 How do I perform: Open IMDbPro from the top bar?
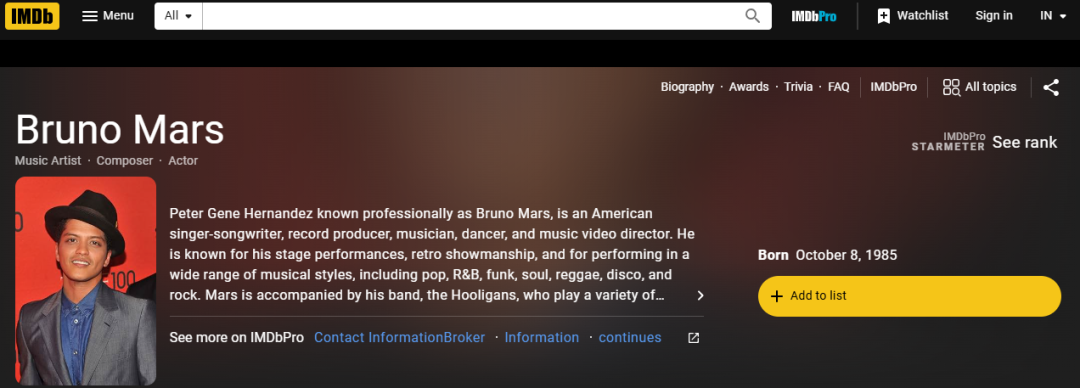[x=813, y=16]
